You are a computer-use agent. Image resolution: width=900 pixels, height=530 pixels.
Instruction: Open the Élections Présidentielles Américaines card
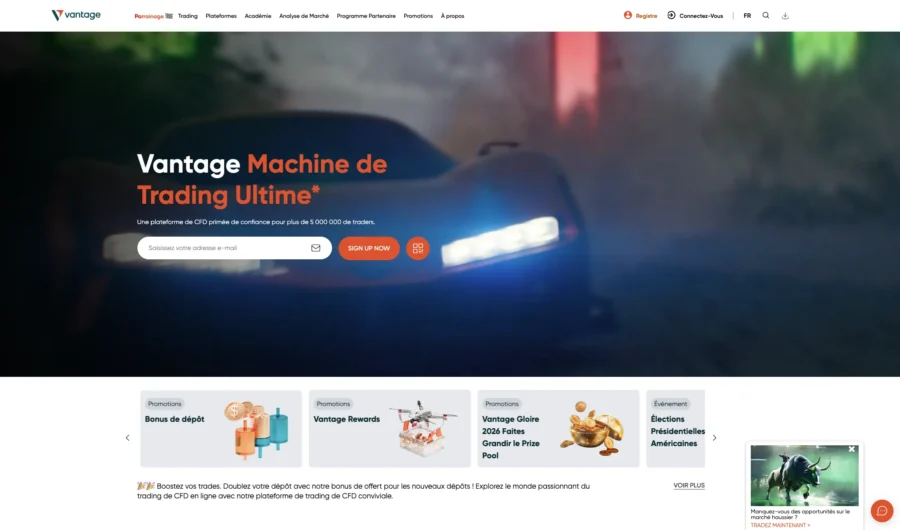676,428
